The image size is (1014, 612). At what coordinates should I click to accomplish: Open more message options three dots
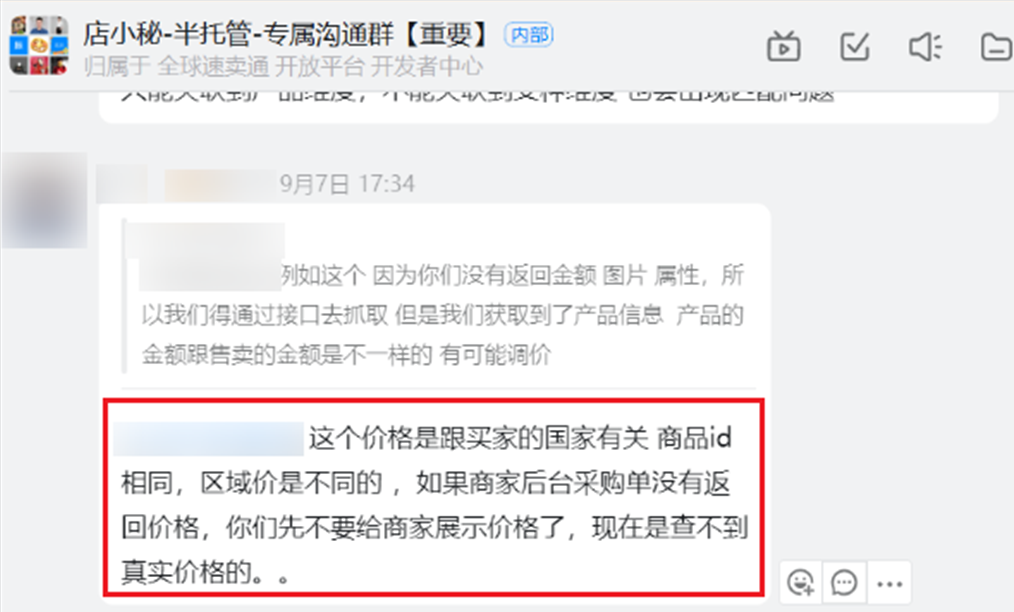pos(889,582)
